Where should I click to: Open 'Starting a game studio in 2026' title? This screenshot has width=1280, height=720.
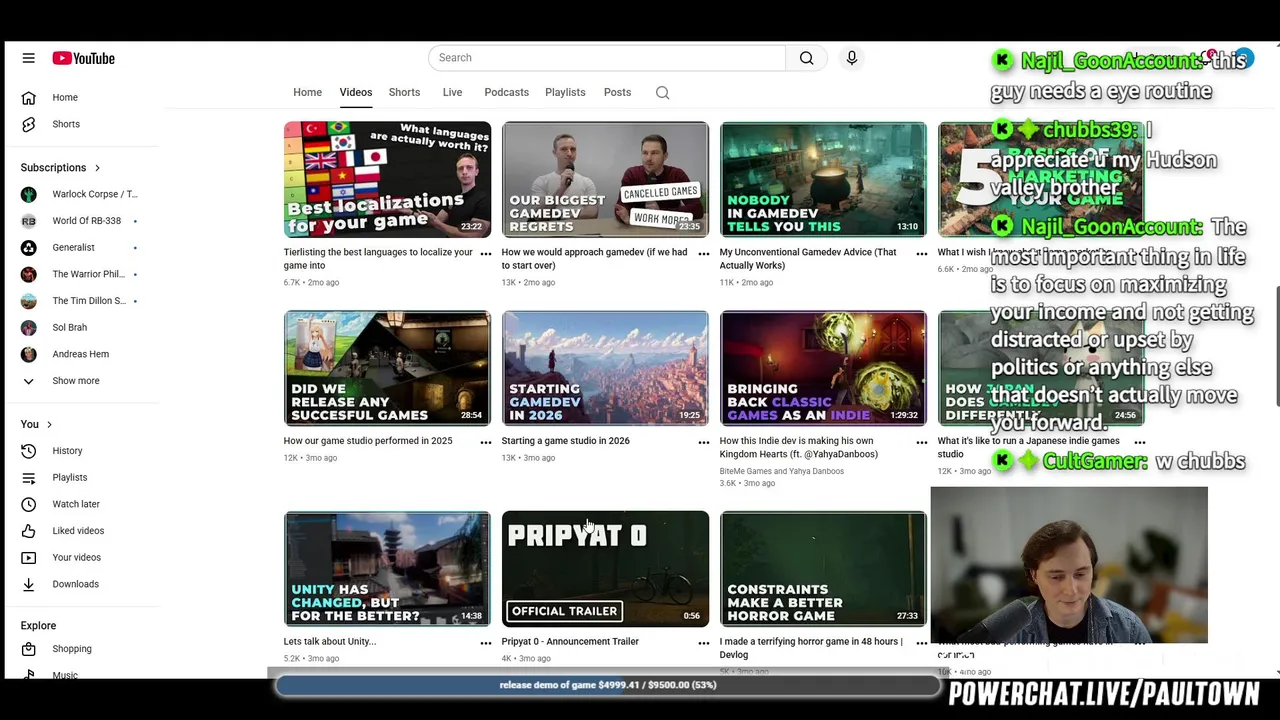(x=565, y=441)
